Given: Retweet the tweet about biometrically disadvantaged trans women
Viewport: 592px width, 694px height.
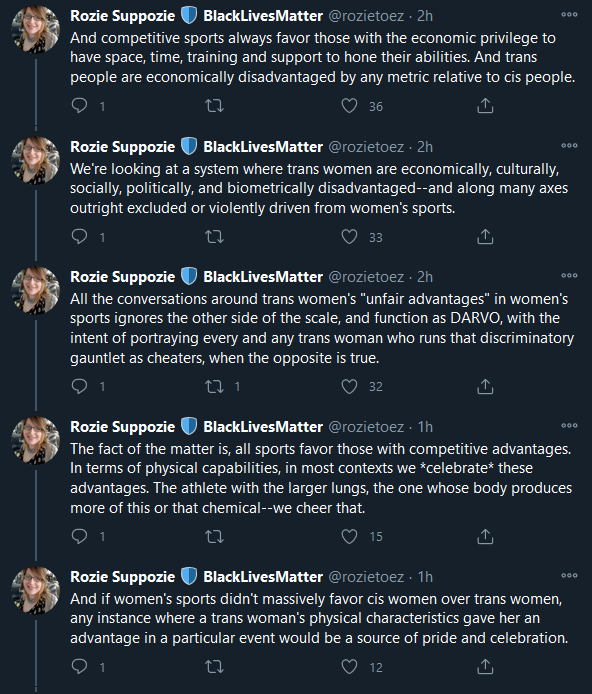Looking at the screenshot, I should click(x=215, y=237).
